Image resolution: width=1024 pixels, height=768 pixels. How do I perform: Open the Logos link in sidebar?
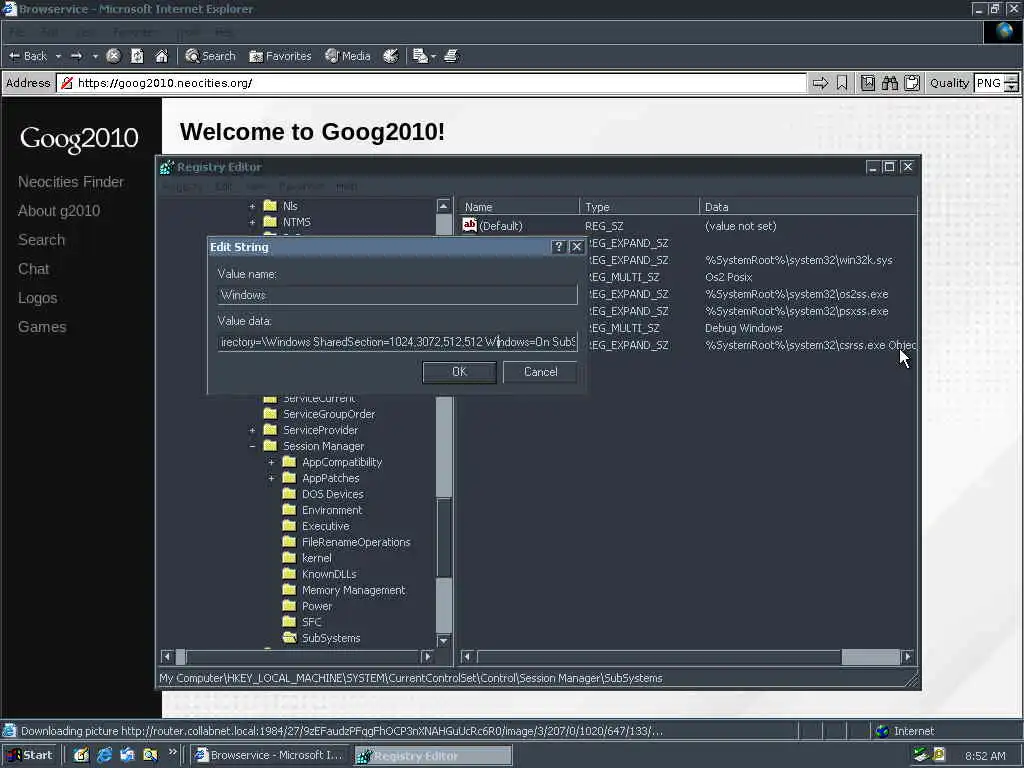point(37,298)
